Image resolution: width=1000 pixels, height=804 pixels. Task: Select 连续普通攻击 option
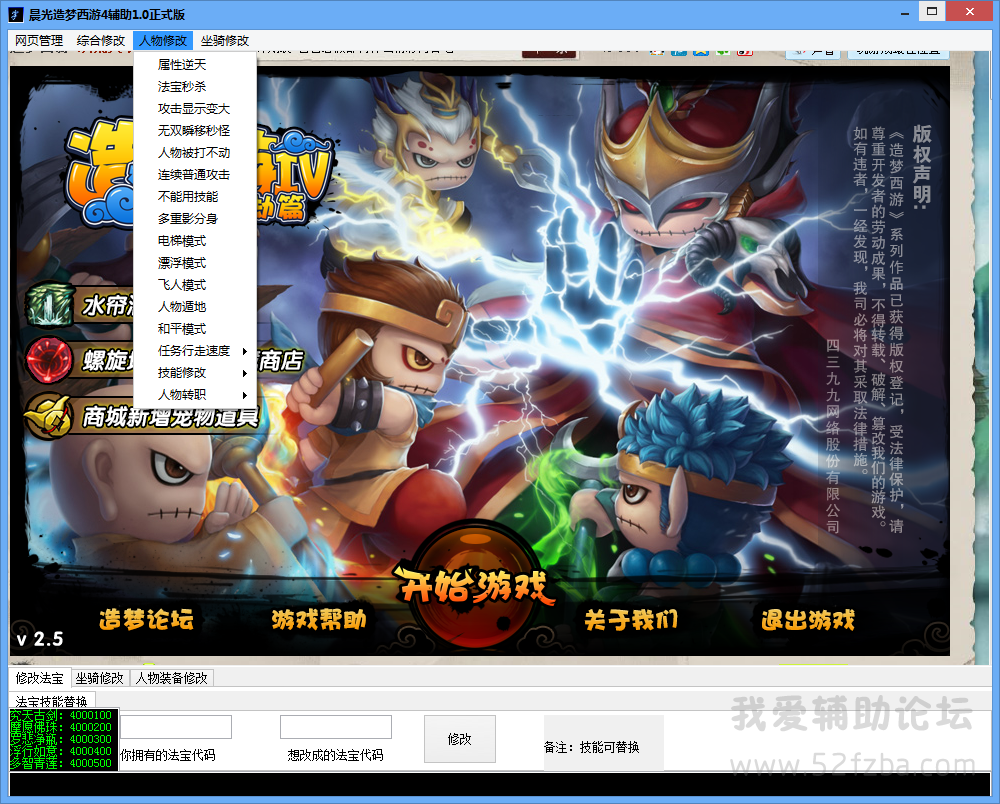[195, 175]
